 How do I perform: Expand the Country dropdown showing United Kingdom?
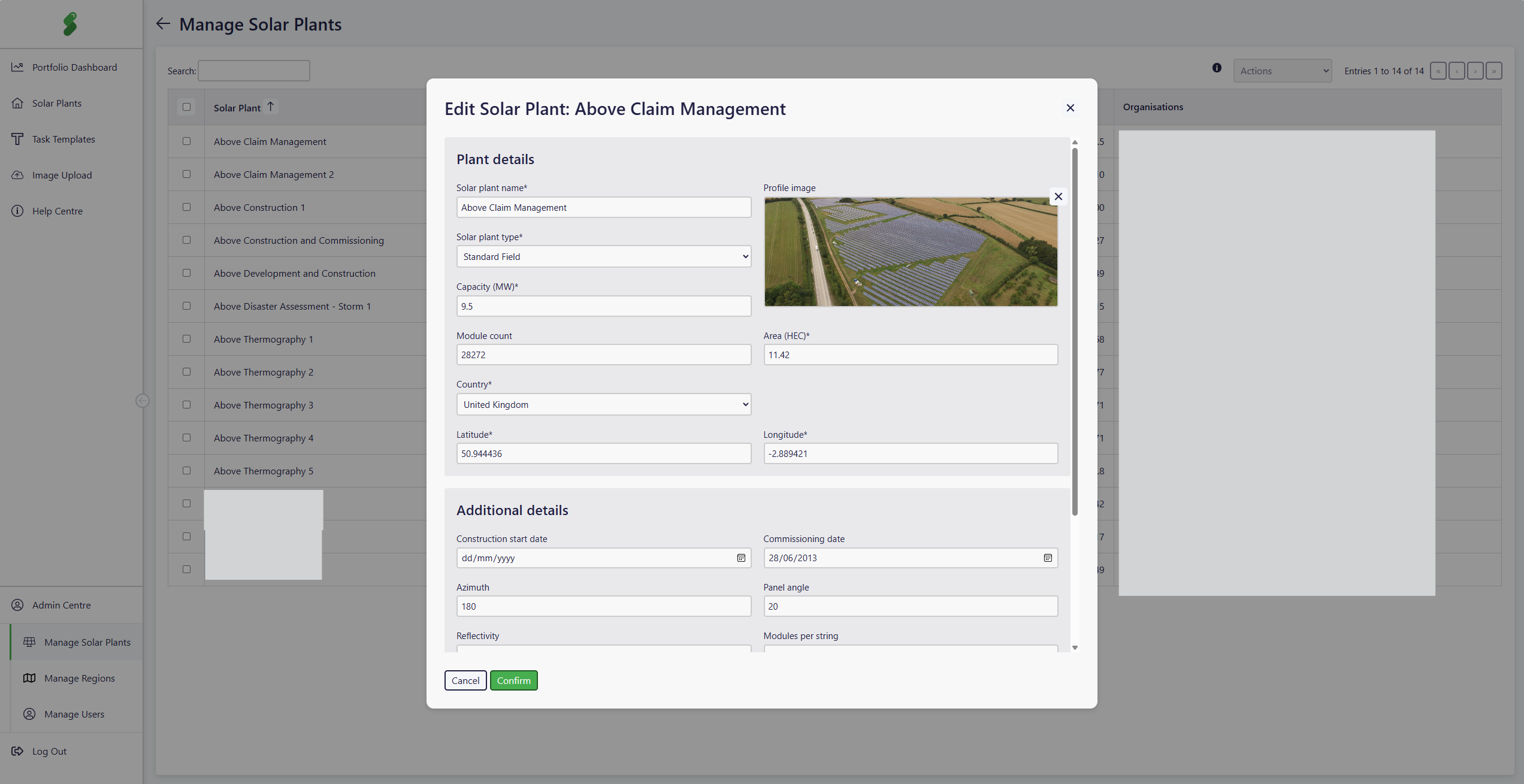coord(603,404)
